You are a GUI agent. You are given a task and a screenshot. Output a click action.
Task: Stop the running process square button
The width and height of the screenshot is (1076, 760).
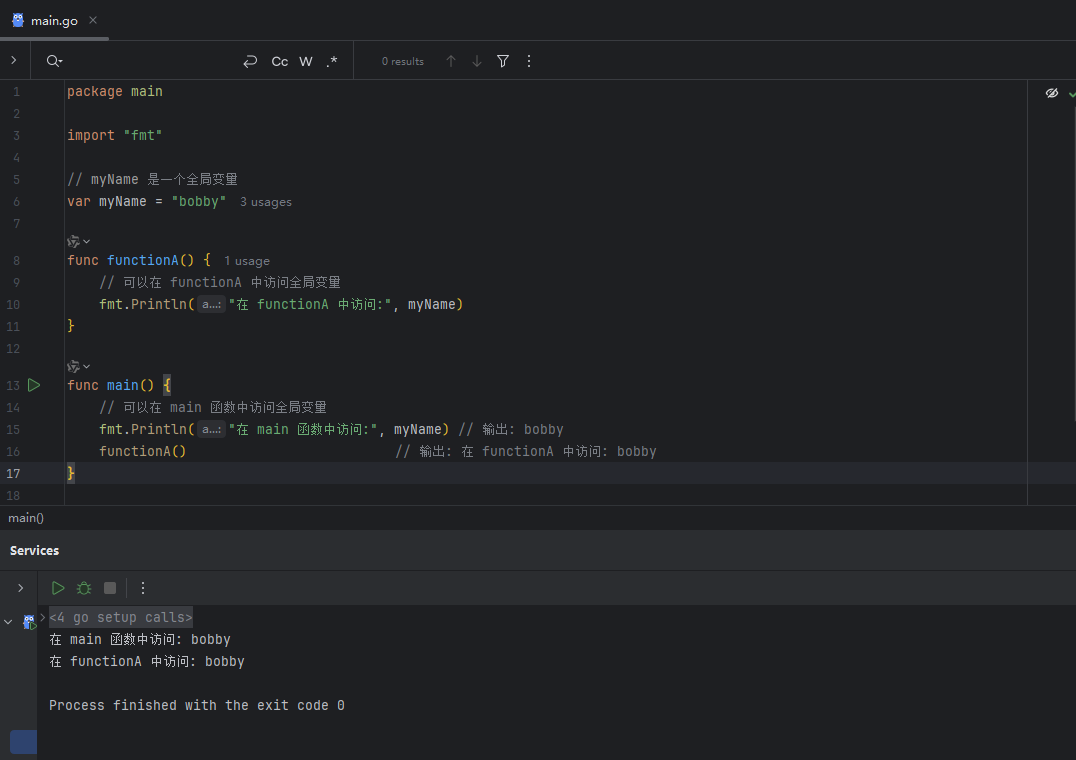pyautogui.click(x=110, y=588)
